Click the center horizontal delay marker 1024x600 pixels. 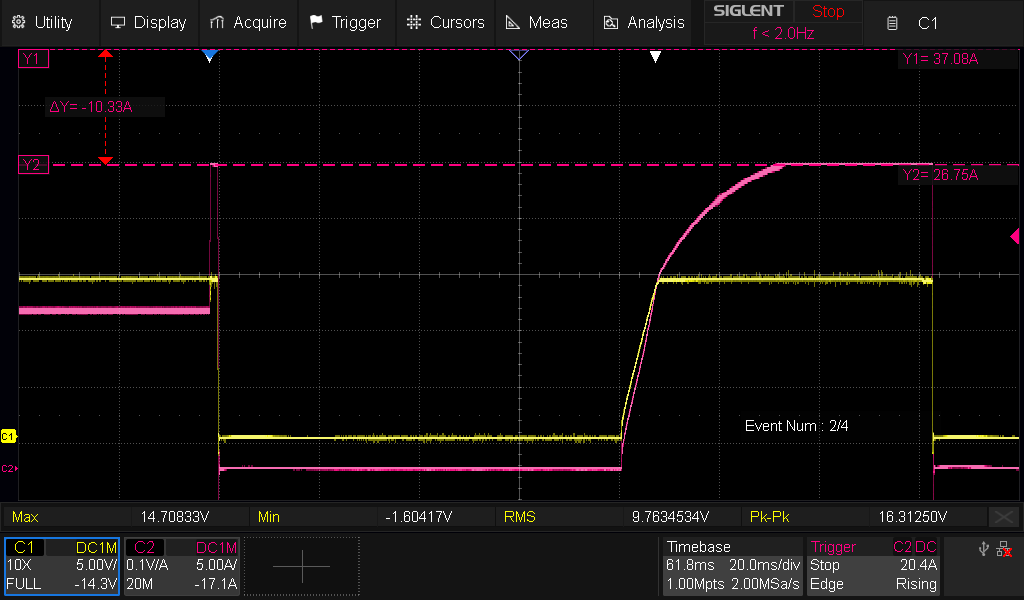[519, 55]
